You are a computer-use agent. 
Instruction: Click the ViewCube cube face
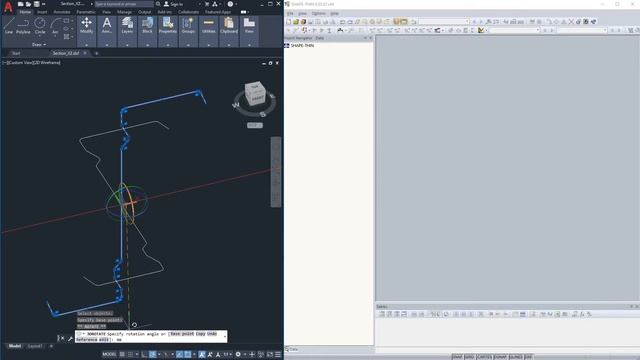[256, 94]
